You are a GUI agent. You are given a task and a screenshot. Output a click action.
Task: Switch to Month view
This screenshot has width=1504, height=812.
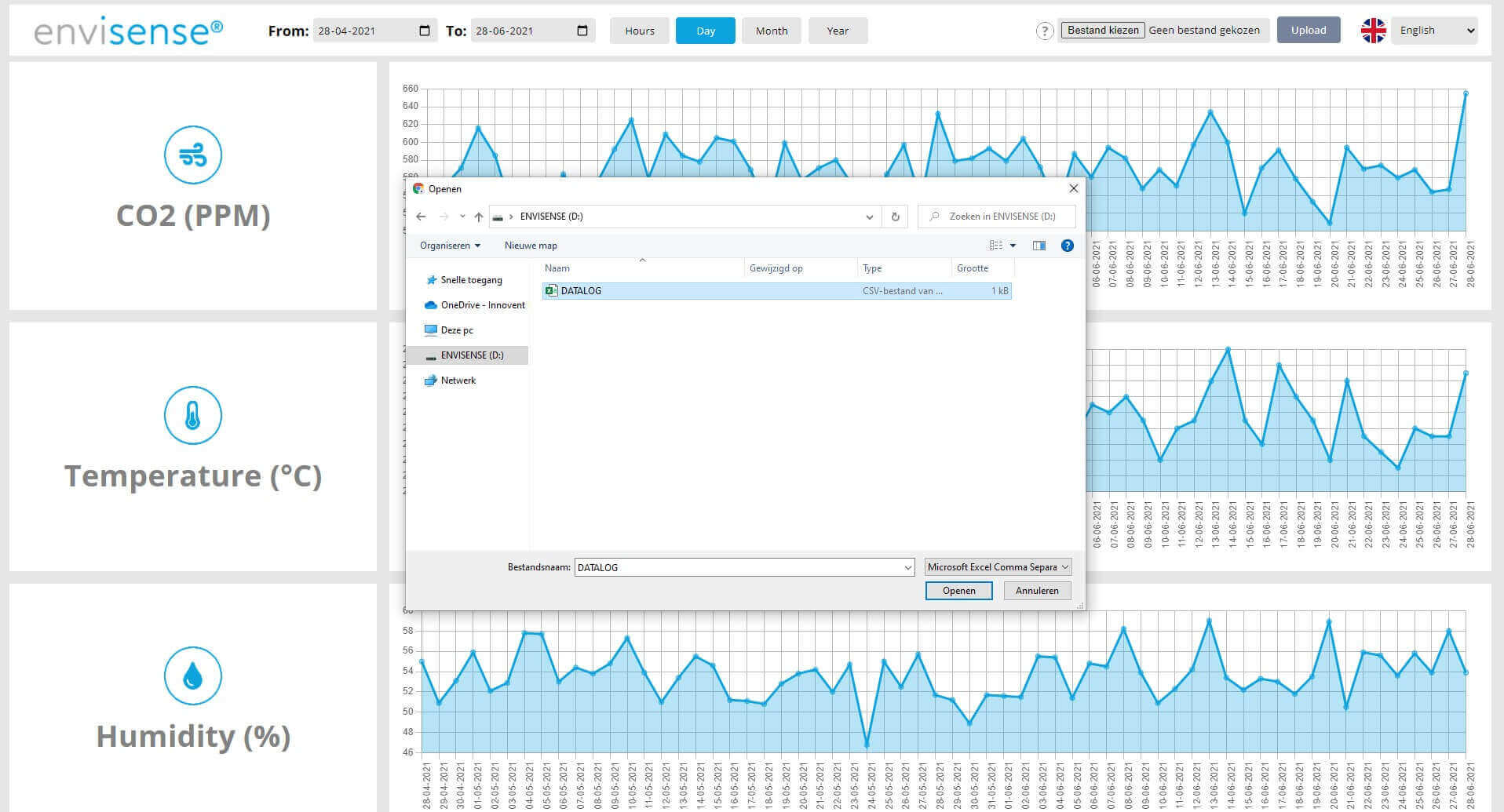(772, 31)
